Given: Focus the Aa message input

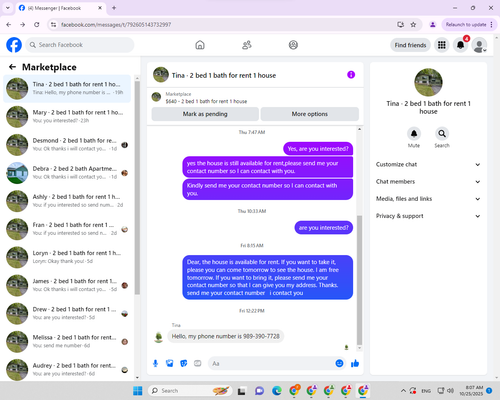Looking at the screenshot, I should 272,363.
